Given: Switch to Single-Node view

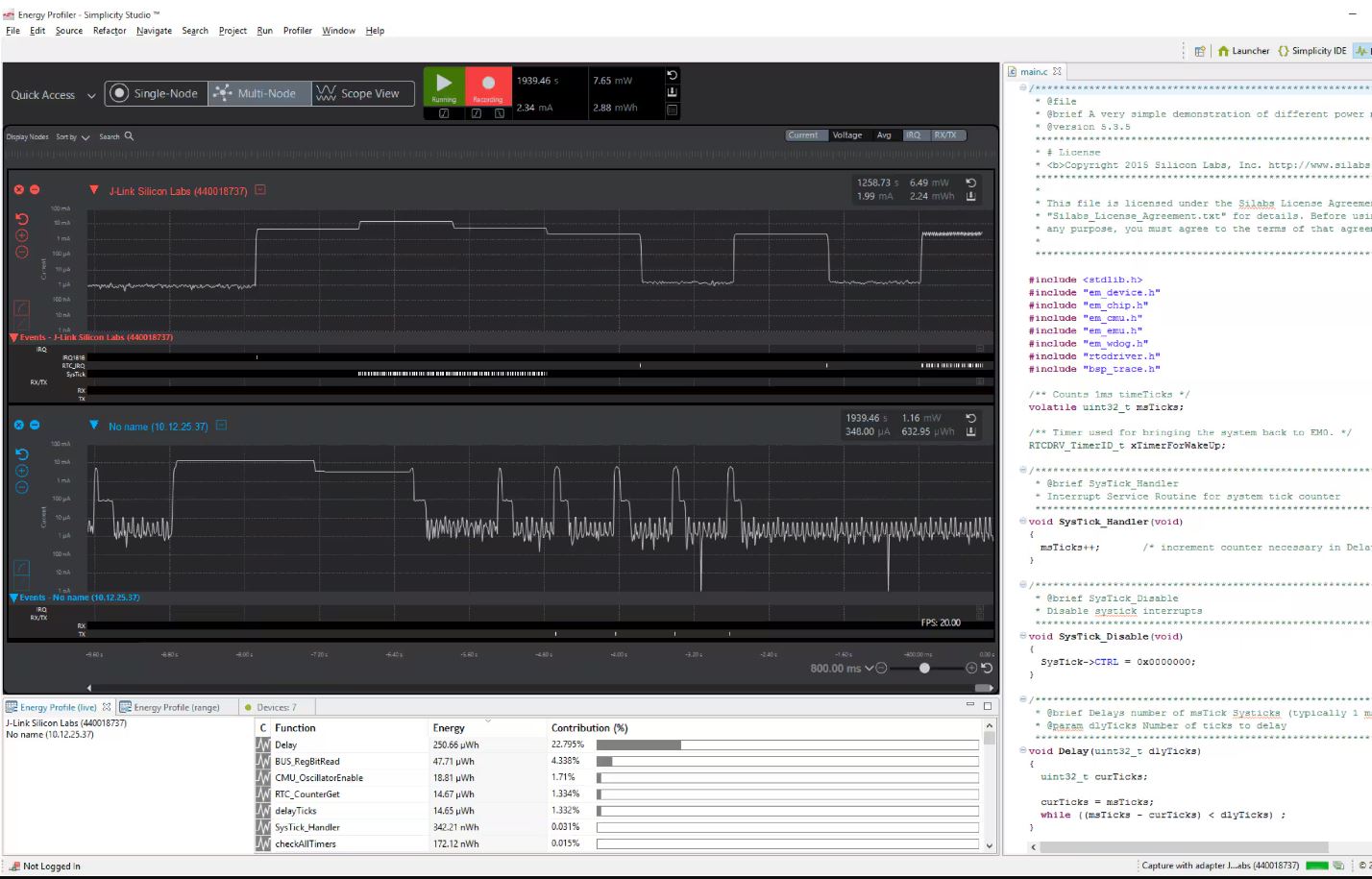Looking at the screenshot, I should point(156,93).
